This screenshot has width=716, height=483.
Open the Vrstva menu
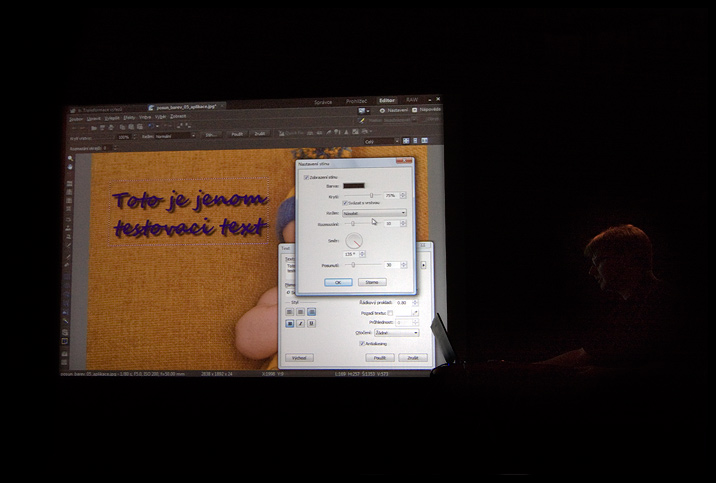(145, 117)
